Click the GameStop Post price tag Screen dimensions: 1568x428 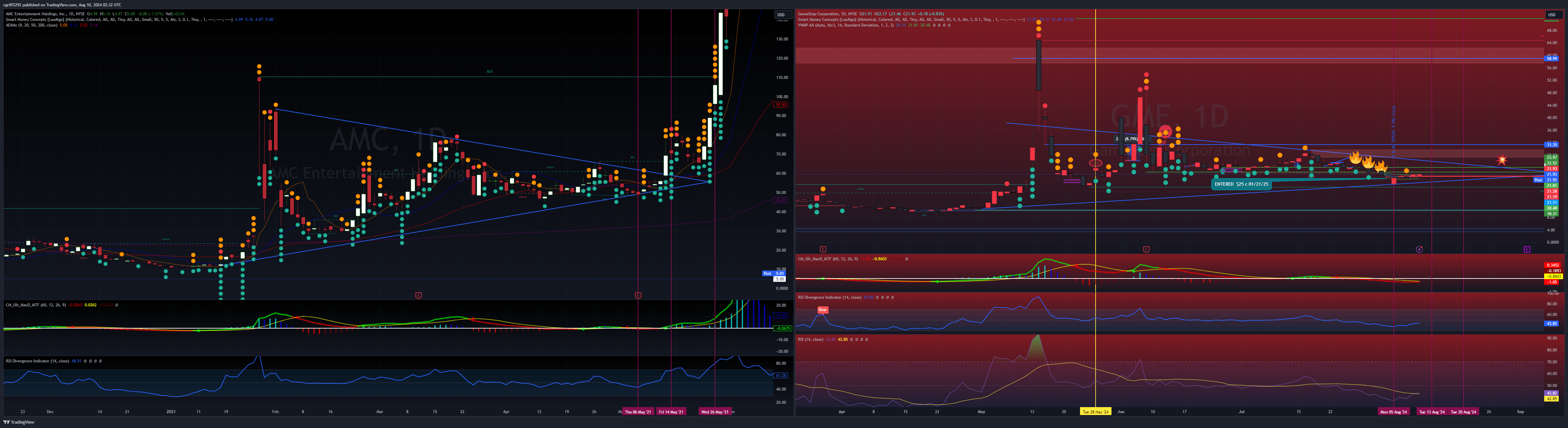click(1538, 180)
